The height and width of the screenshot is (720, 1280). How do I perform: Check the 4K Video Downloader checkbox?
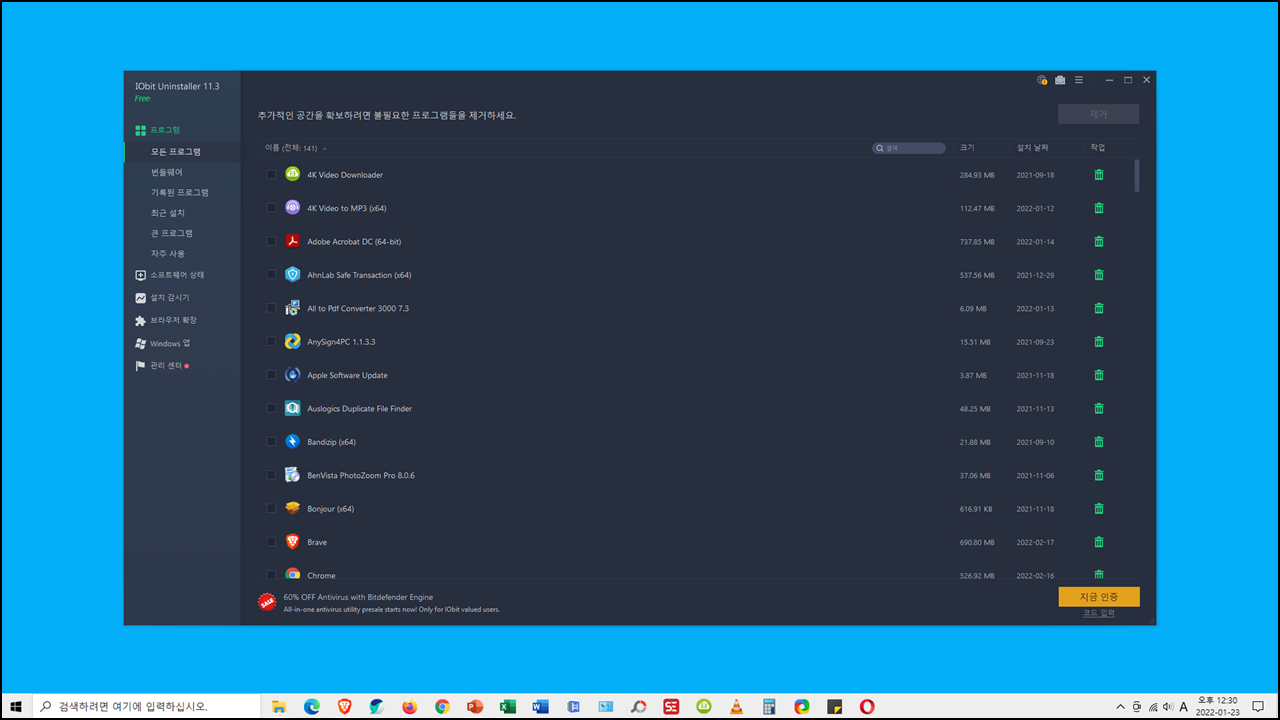point(271,175)
